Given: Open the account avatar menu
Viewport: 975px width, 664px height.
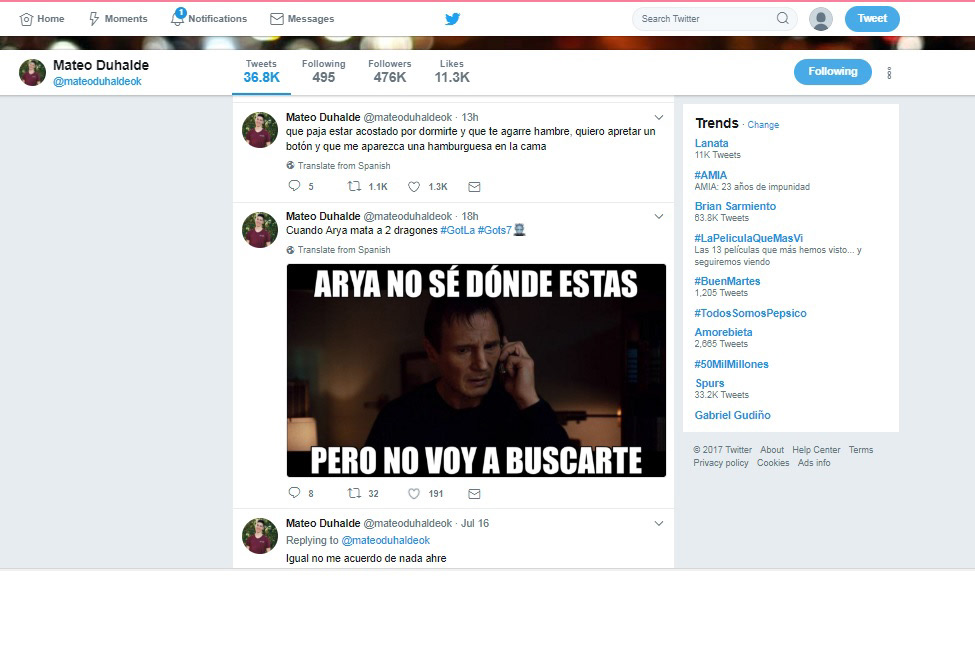Looking at the screenshot, I should click(820, 19).
